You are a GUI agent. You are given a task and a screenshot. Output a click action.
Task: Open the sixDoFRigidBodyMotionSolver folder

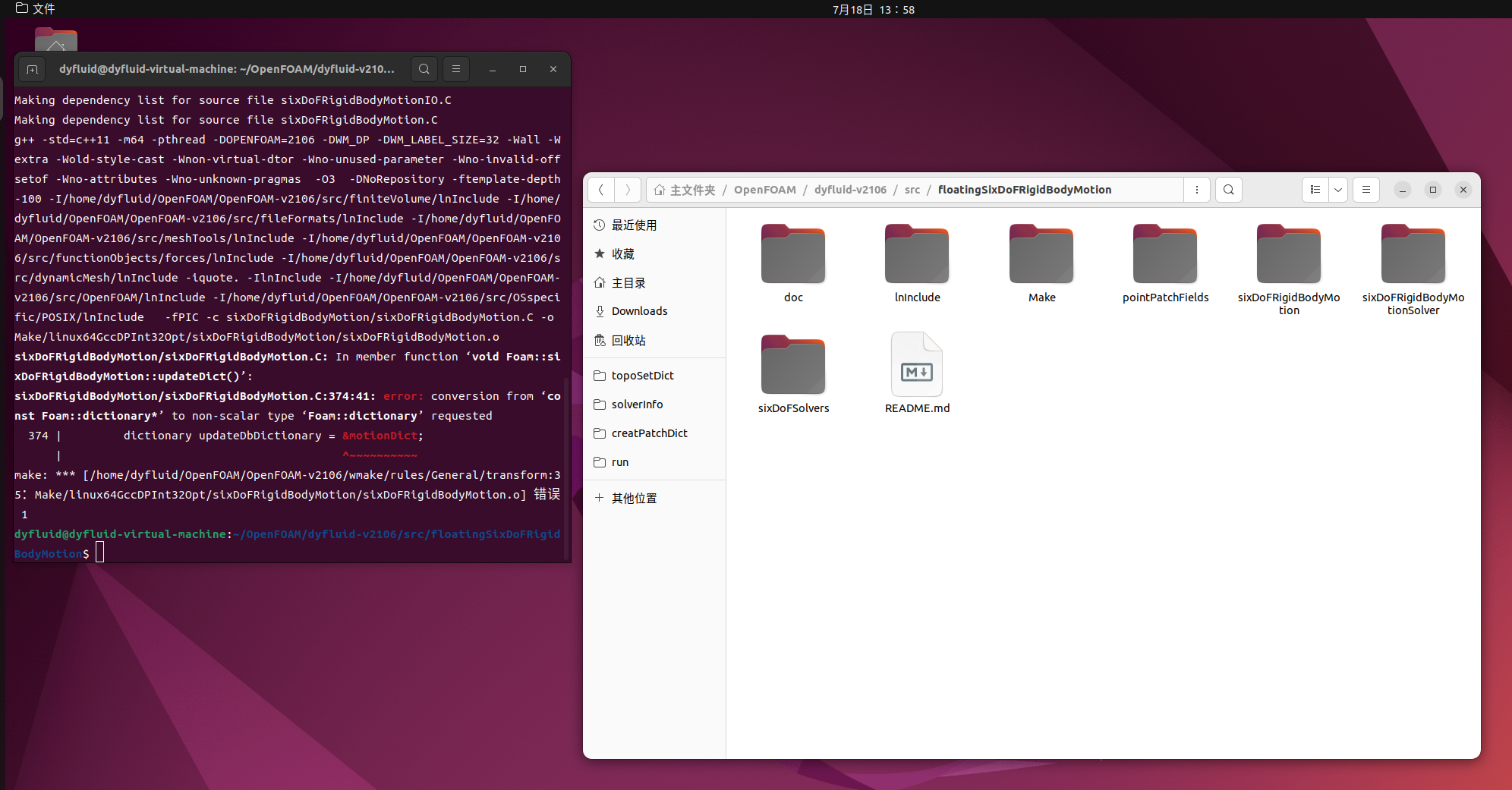[x=1413, y=269]
